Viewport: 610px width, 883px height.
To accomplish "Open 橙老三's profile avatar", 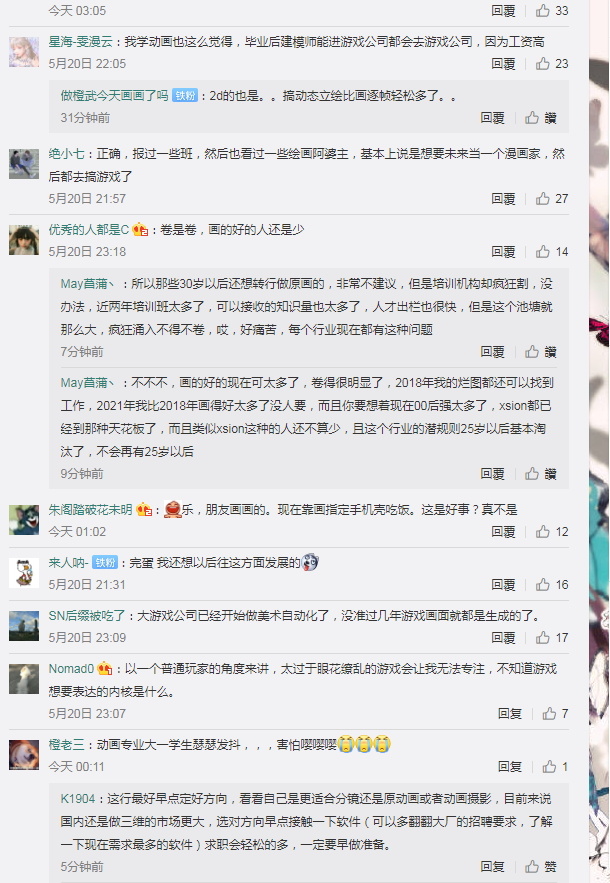I will pyautogui.click(x=24, y=755).
